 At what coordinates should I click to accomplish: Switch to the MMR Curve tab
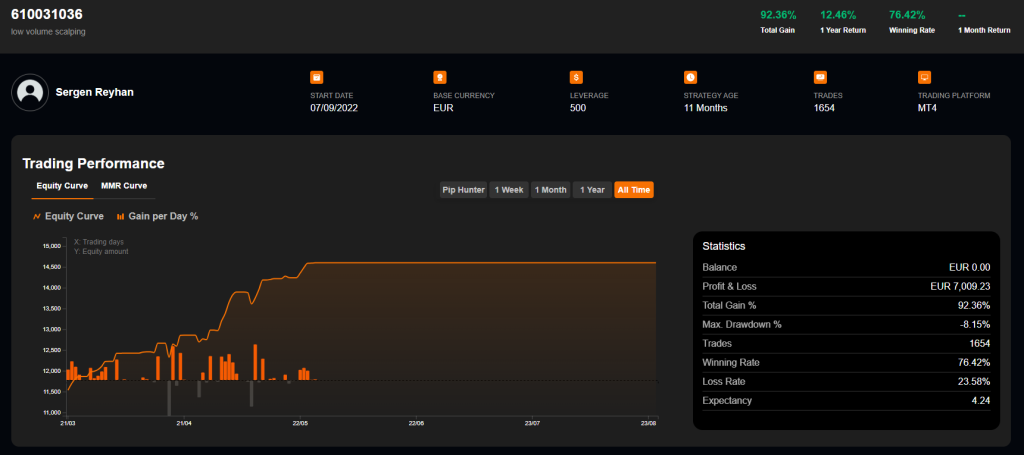pos(124,186)
